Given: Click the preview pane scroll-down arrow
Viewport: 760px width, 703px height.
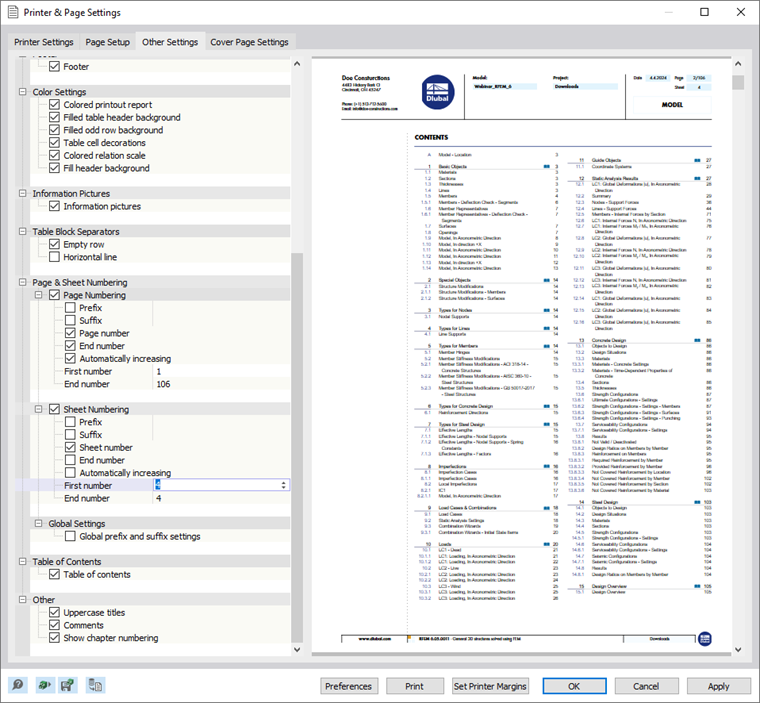Looking at the screenshot, I should tap(738, 650).
